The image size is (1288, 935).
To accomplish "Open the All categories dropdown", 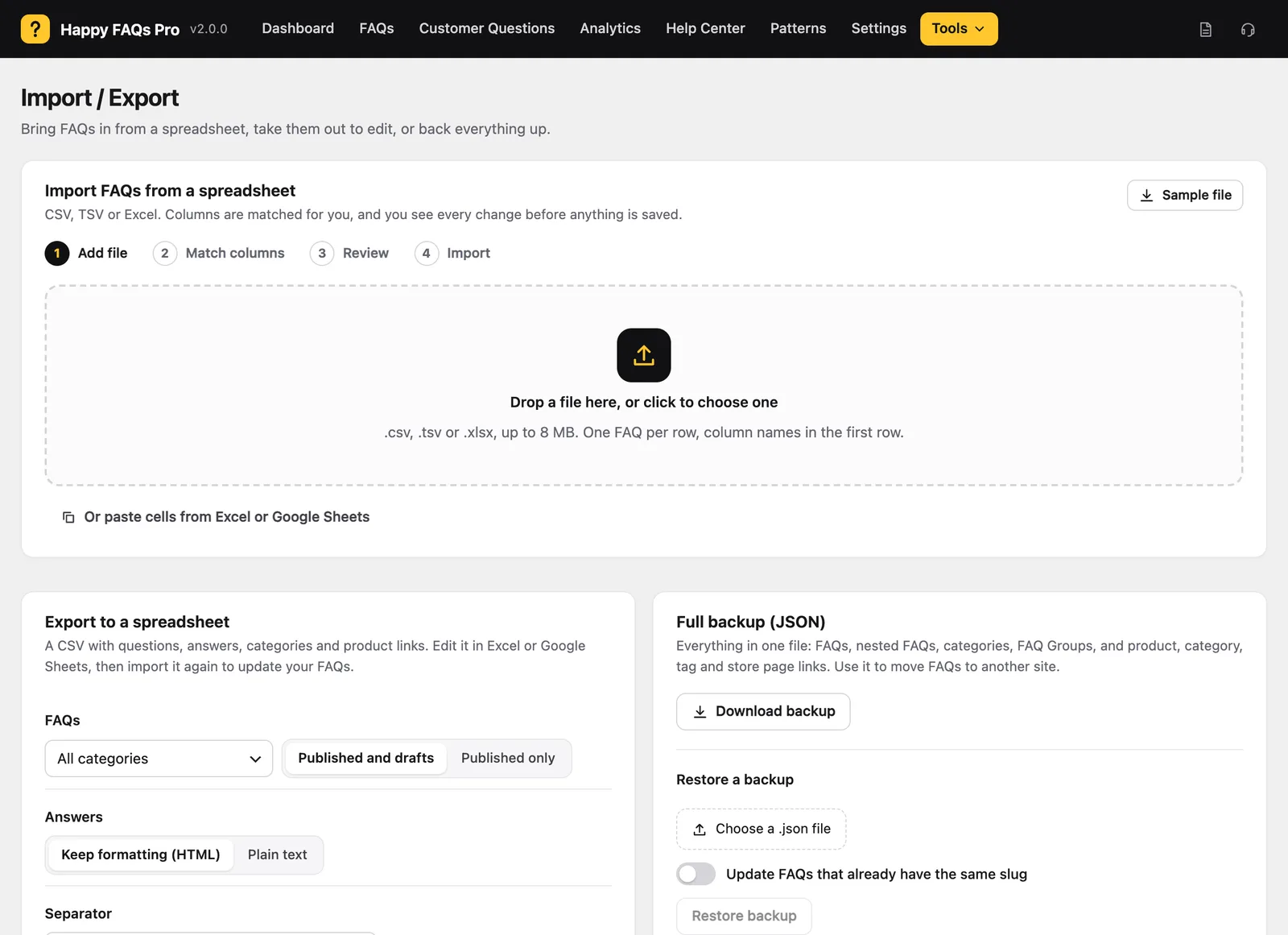I will [x=159, y=759].
